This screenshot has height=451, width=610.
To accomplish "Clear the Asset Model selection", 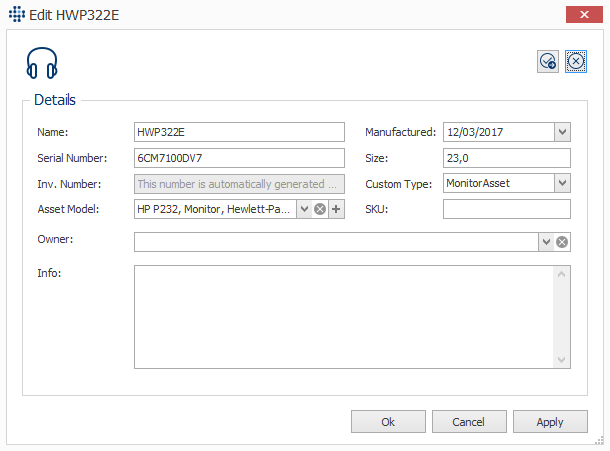I will pos(320,209).
